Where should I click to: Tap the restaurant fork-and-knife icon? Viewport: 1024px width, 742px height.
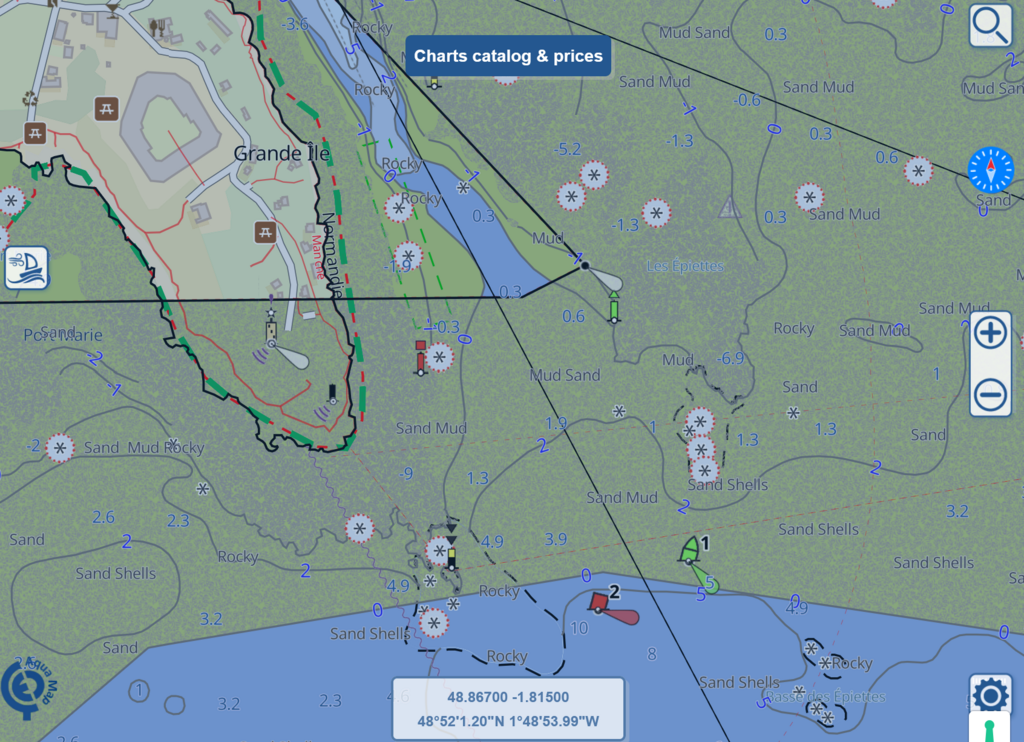[157, 27]
